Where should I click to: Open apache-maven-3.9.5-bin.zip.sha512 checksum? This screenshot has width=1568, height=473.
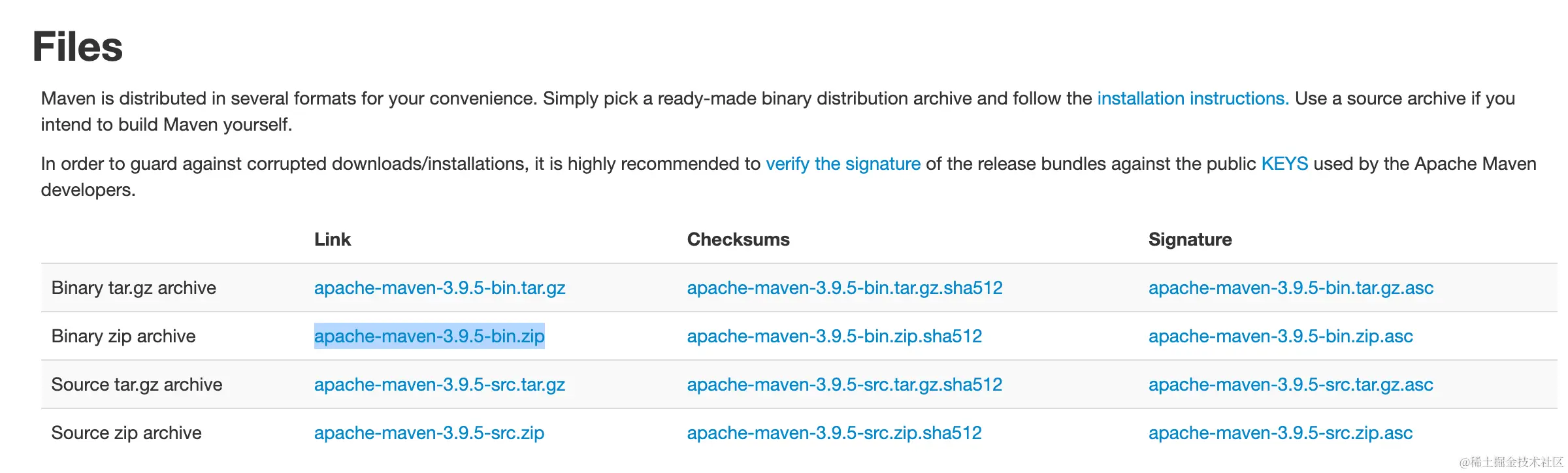pyautogui.click(x=834, y=336)
